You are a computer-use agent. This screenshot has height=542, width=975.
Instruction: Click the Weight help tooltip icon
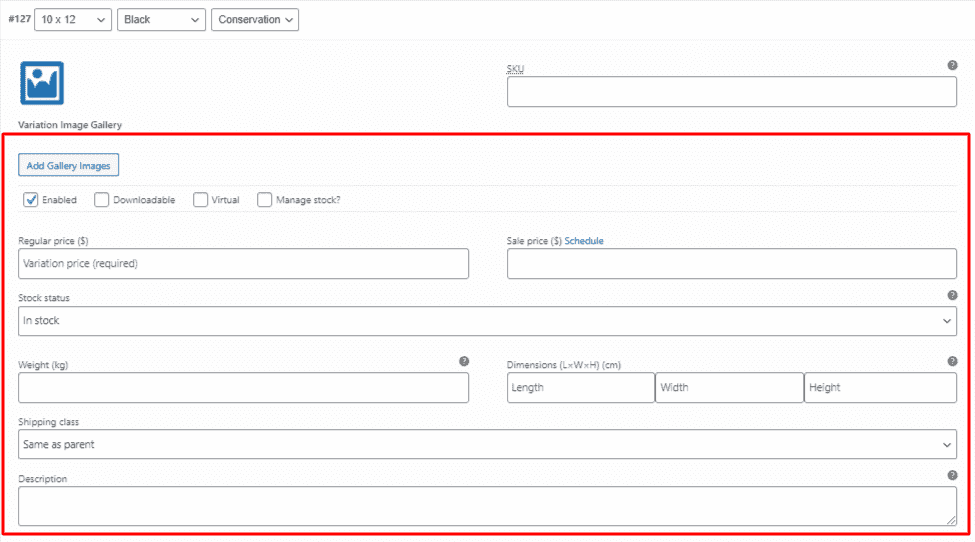464,361
